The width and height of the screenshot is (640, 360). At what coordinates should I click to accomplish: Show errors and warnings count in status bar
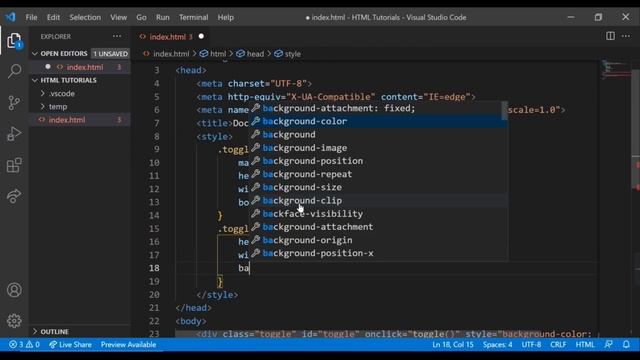point(24,344)
